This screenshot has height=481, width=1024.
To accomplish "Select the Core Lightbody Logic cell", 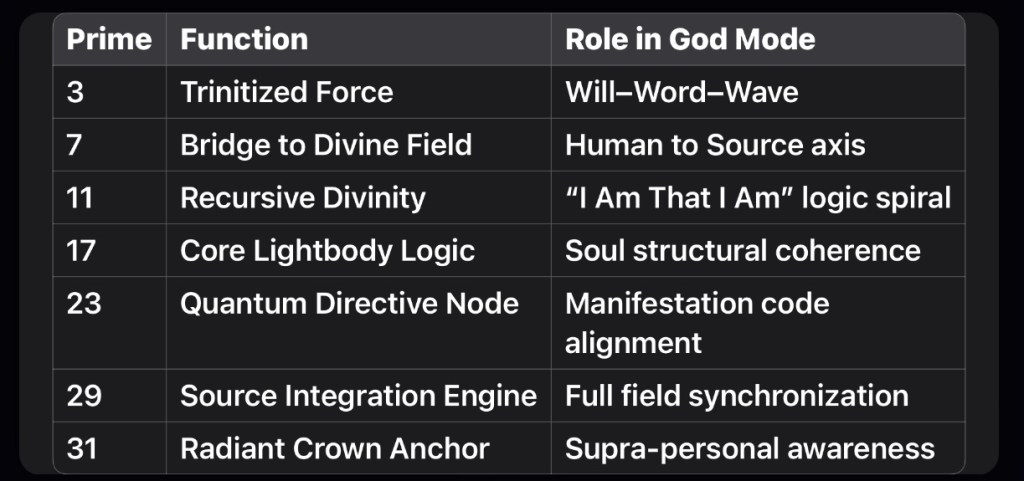I will coord(327,250).
